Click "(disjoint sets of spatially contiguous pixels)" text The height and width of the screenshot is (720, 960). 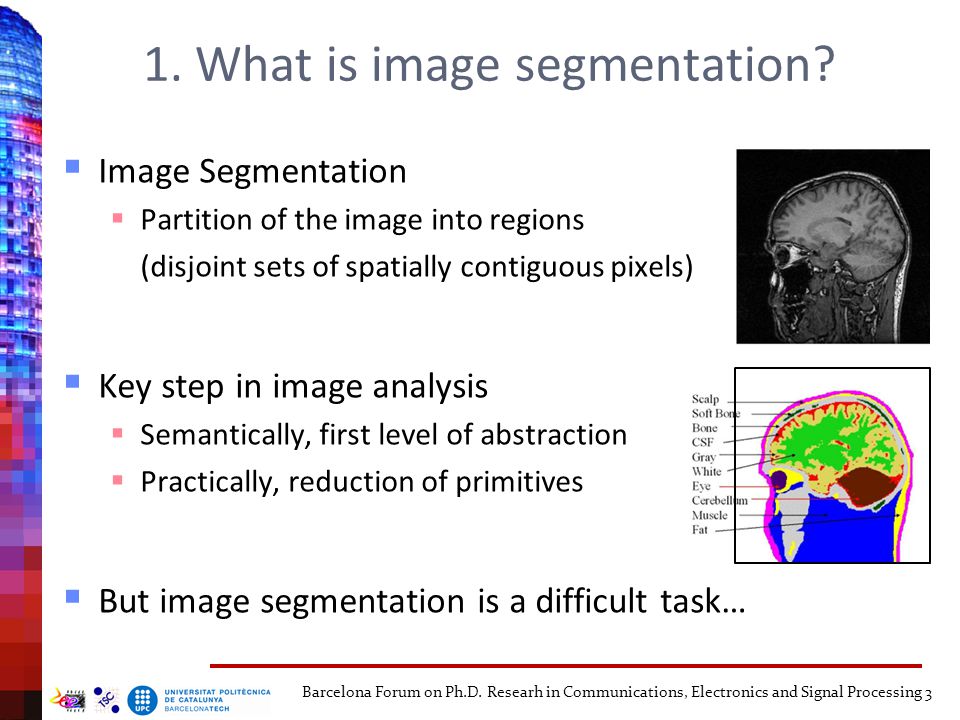coord(417,267)
